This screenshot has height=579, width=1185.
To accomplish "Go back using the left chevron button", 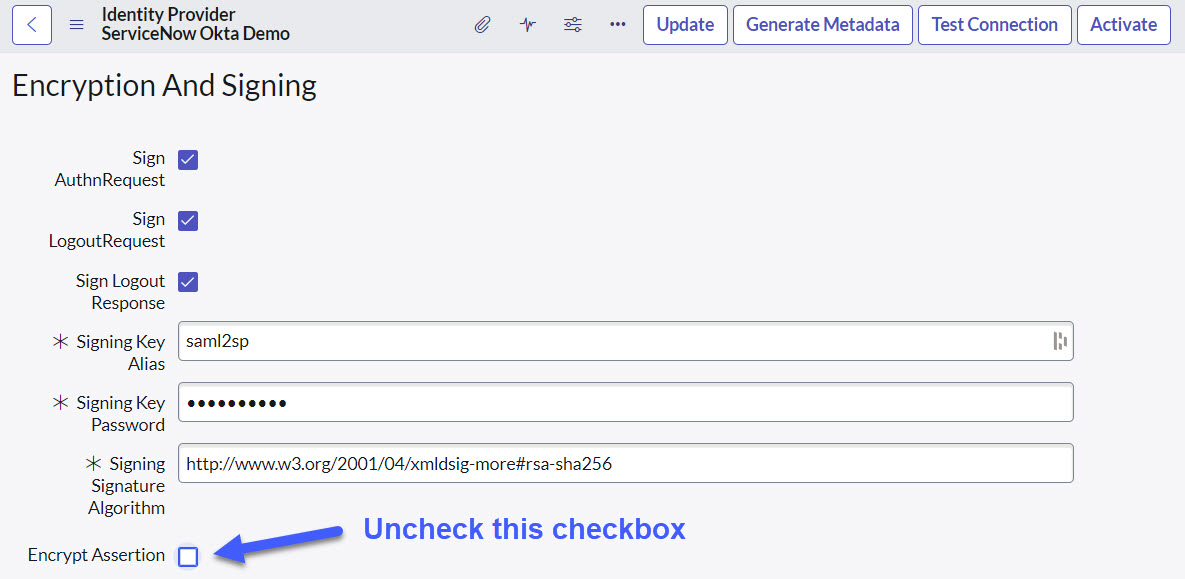I will click(32, 25).
